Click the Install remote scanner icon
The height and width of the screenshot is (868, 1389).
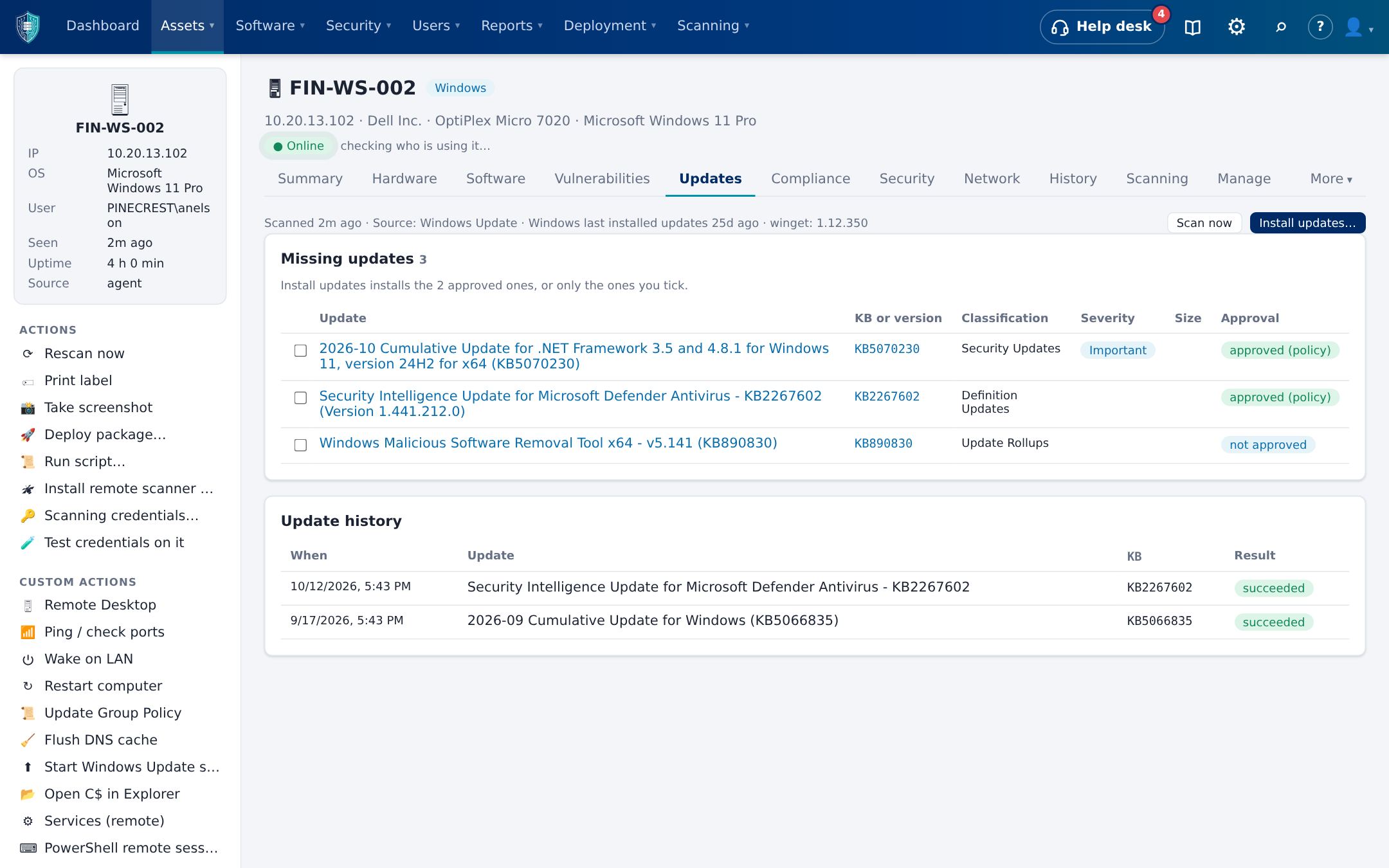28,489
